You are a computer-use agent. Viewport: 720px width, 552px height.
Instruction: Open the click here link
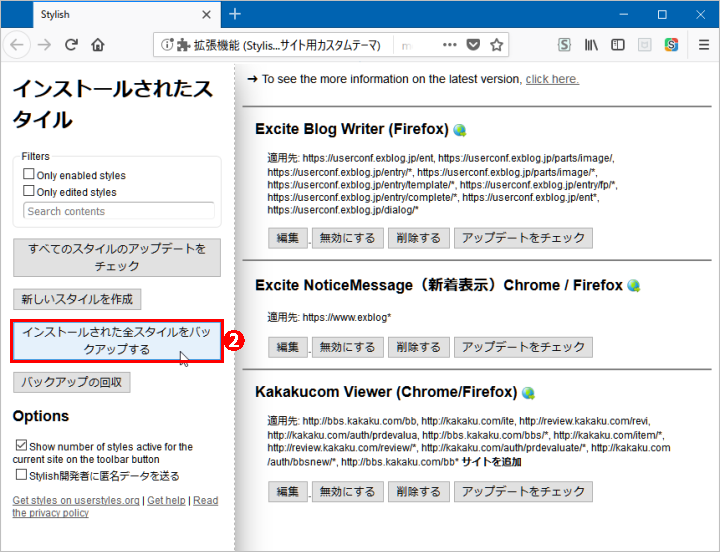552,79
